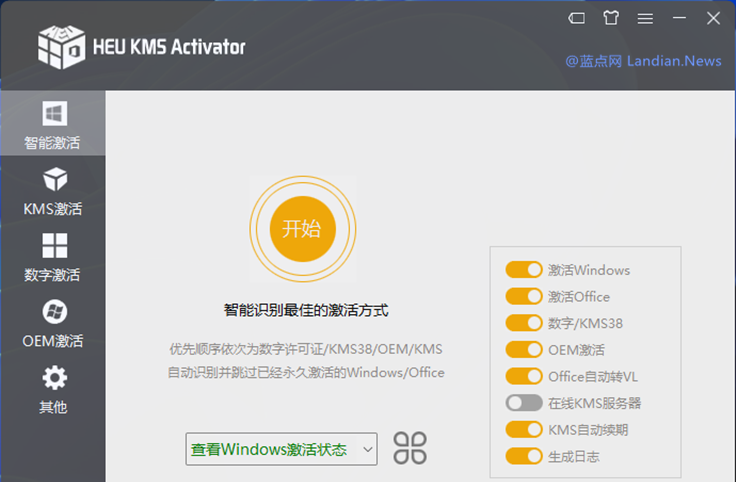
Task: Click the skin shirt icon in title bar
Action: (611, 18)
